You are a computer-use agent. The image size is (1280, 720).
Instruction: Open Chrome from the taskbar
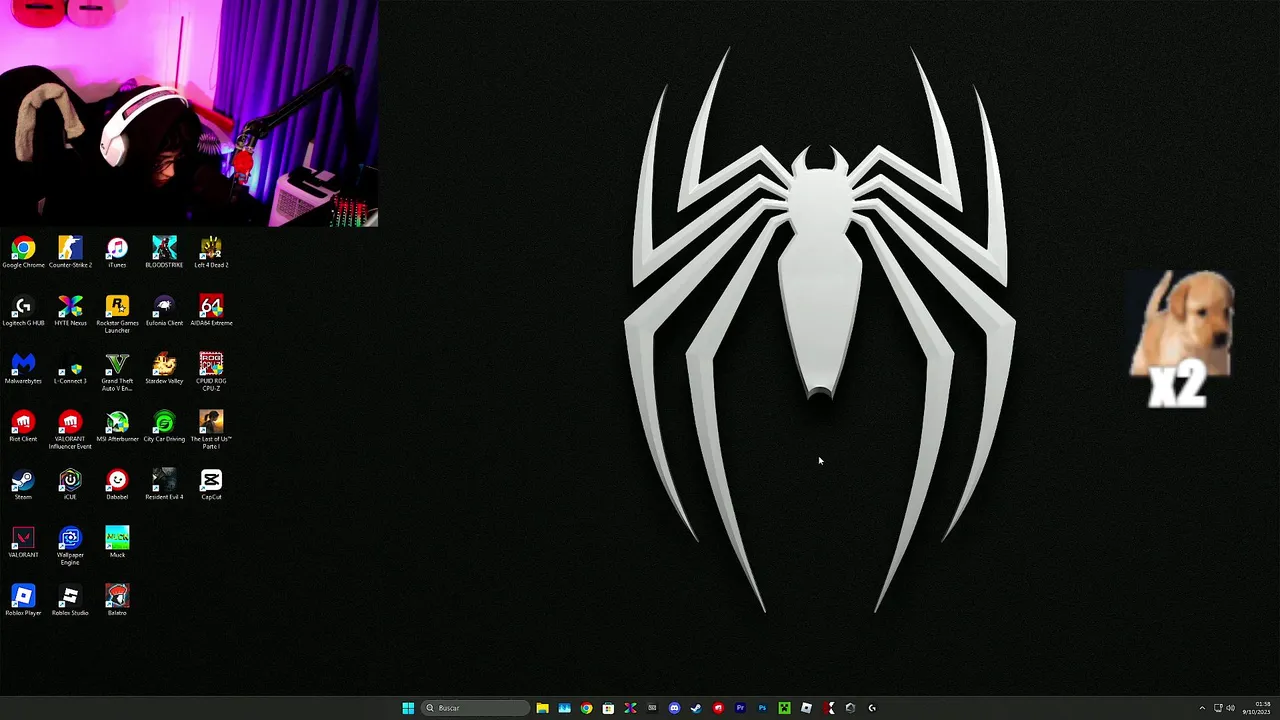[x=586, y=708]
